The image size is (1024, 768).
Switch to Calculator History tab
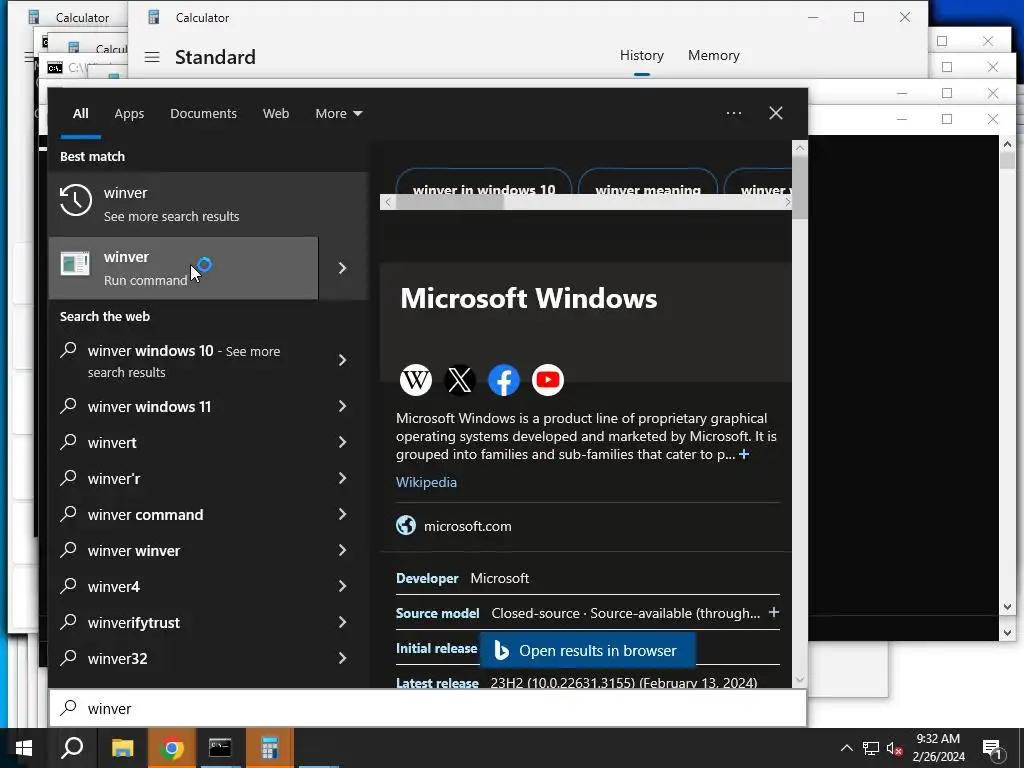click(641, 56)
